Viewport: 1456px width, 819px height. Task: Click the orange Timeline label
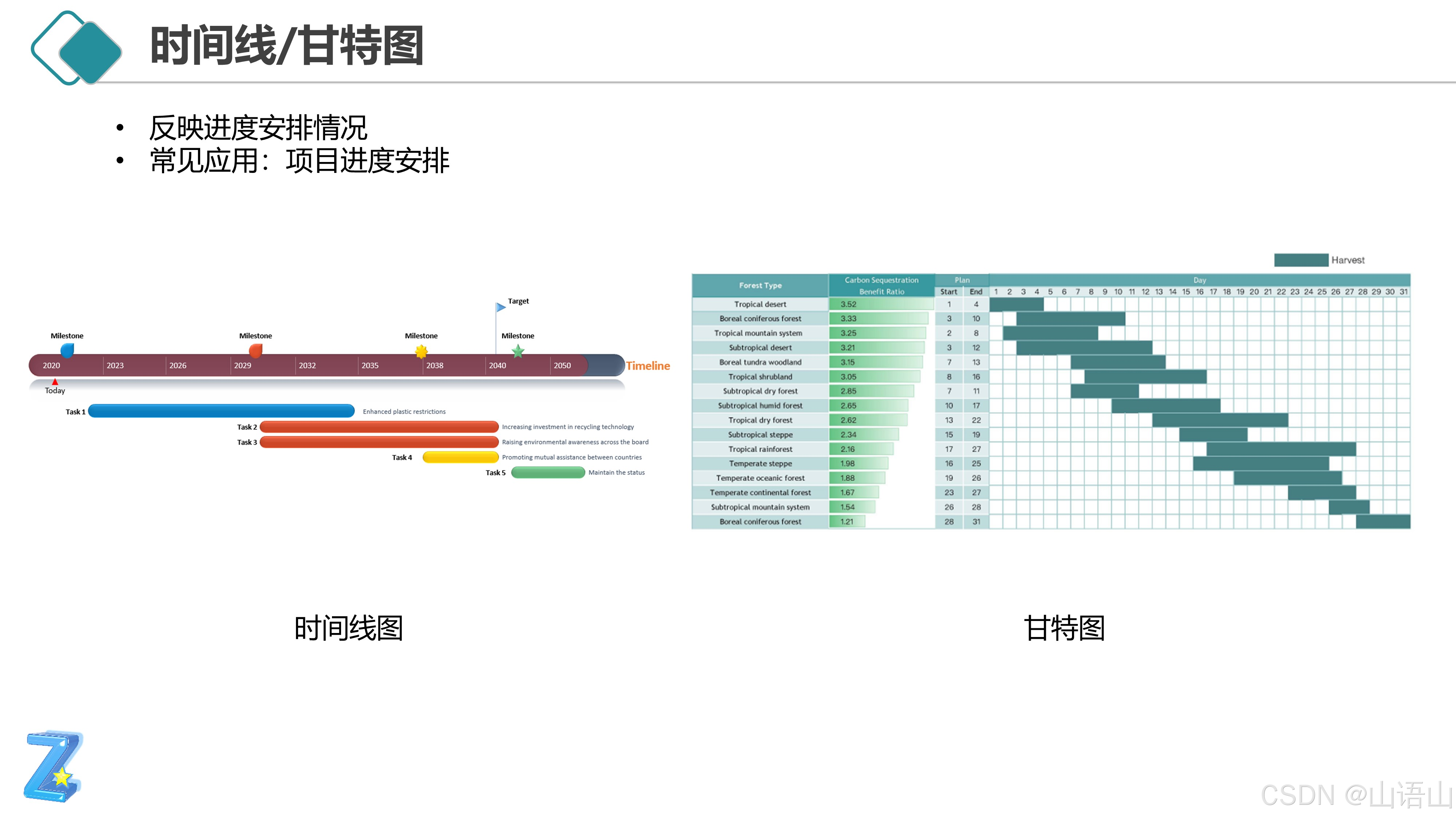[x=648, y=366]
